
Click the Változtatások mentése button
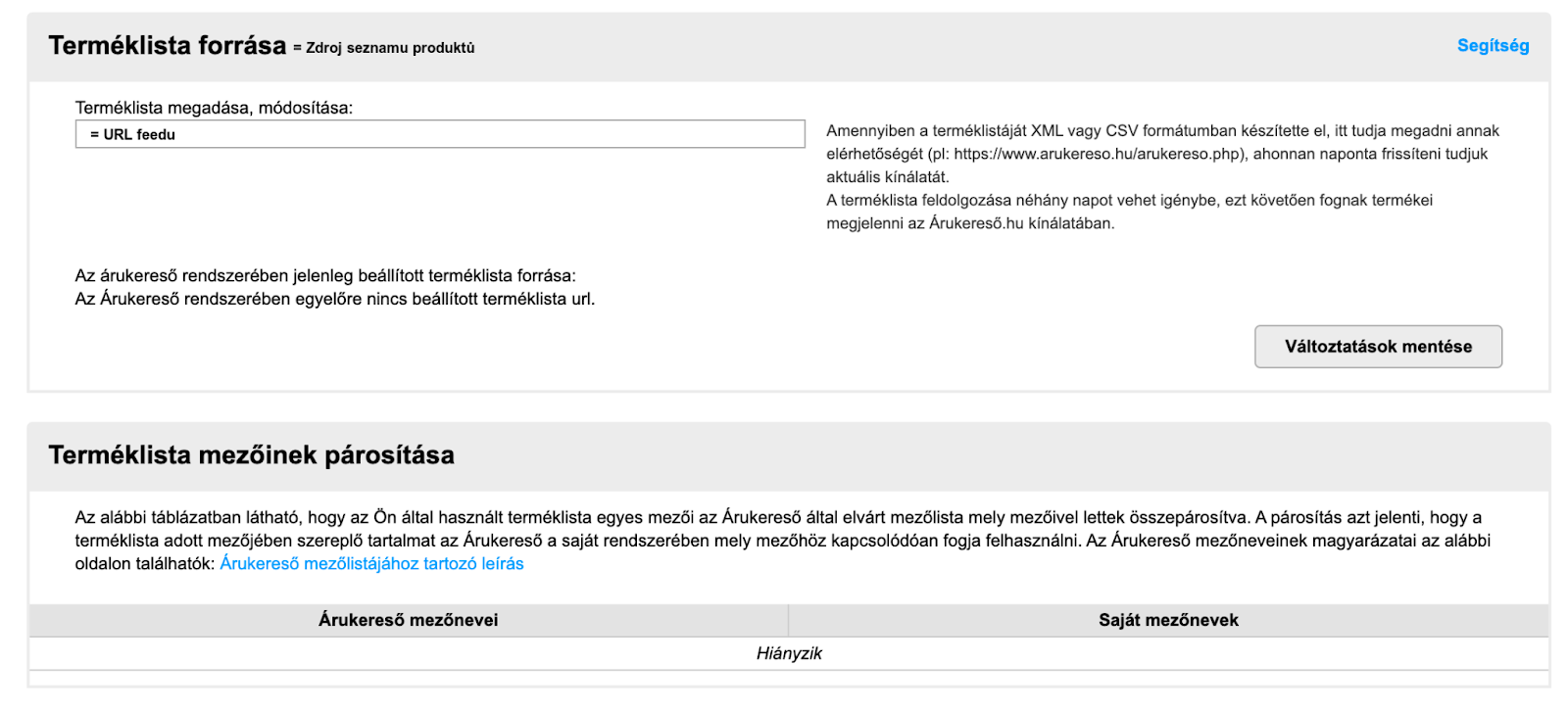pos(1378,347)
